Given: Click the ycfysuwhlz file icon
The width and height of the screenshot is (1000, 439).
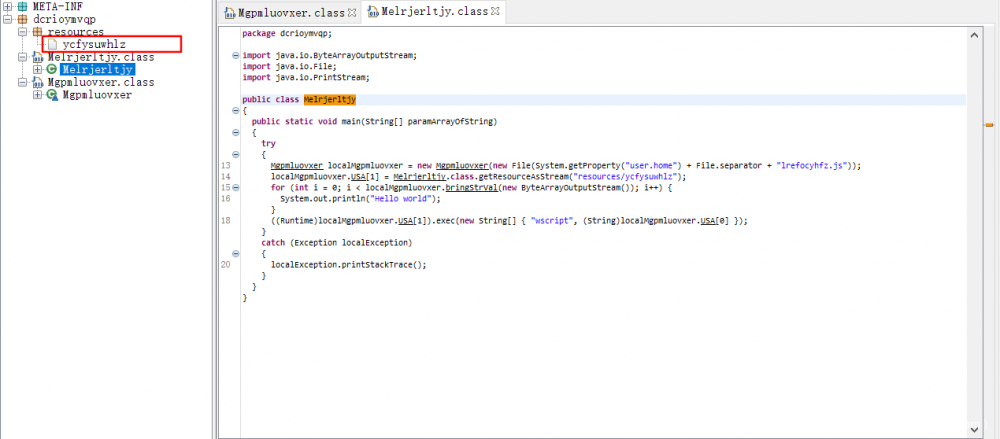Looking at the screenshot, I should click(52, 45).
